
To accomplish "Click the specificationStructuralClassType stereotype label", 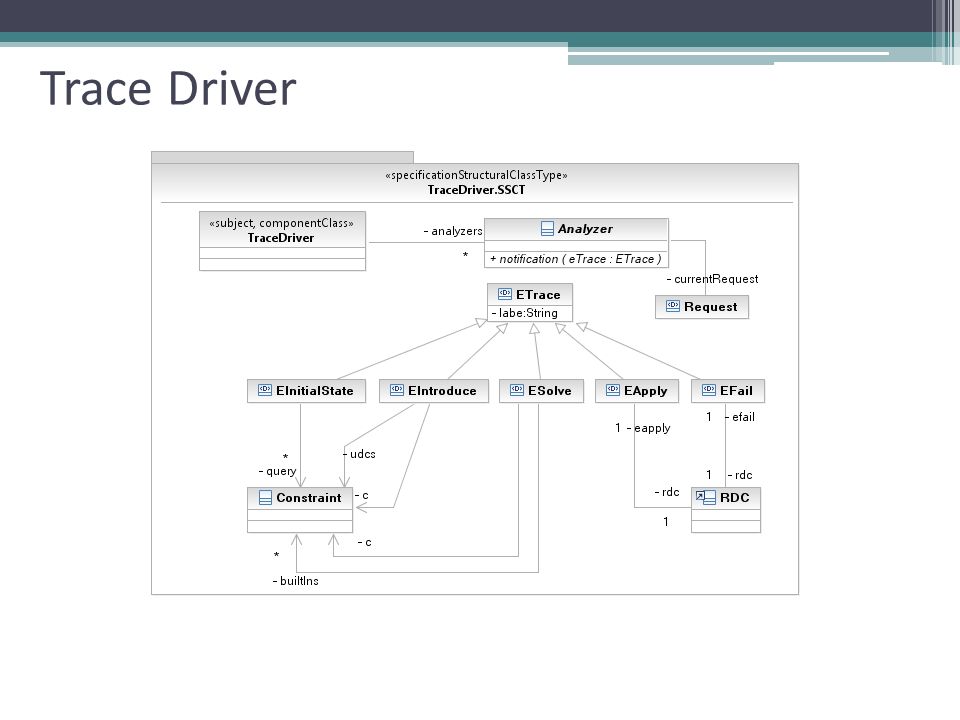I will 476,175.
